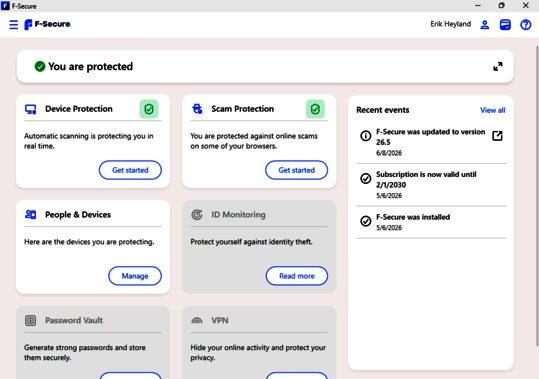Click the People & Devices icon
The width and height of the screenshot is (539, 379).
point(31,215)
